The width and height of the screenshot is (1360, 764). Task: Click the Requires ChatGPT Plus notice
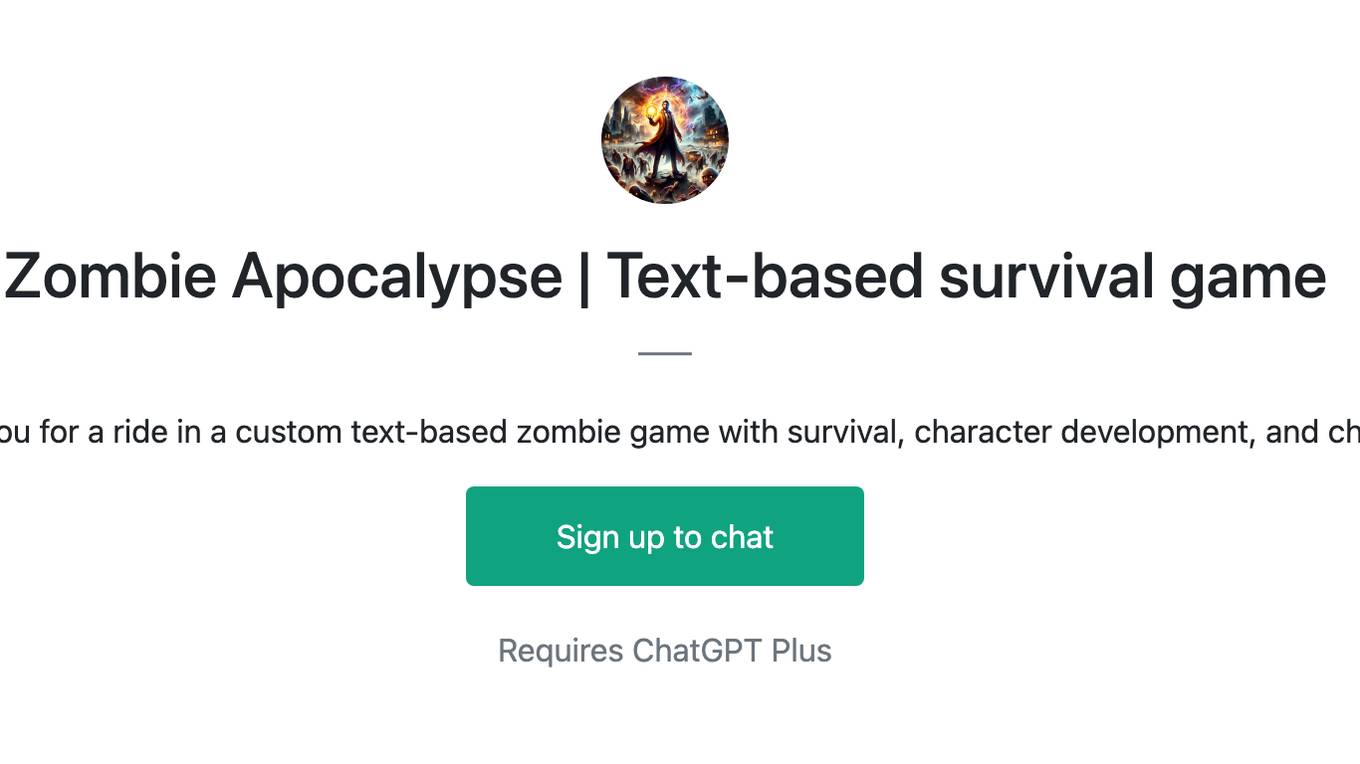coord(665,651)
